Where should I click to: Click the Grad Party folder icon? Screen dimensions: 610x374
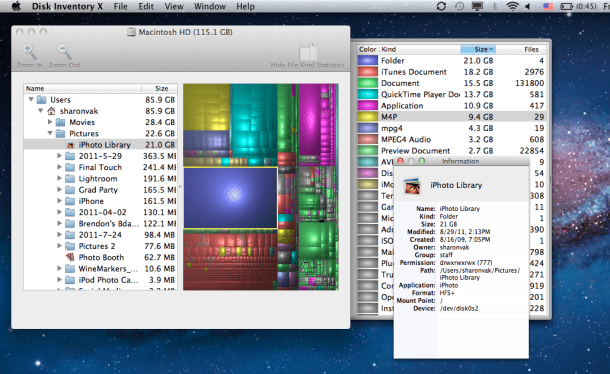[70, 190]
